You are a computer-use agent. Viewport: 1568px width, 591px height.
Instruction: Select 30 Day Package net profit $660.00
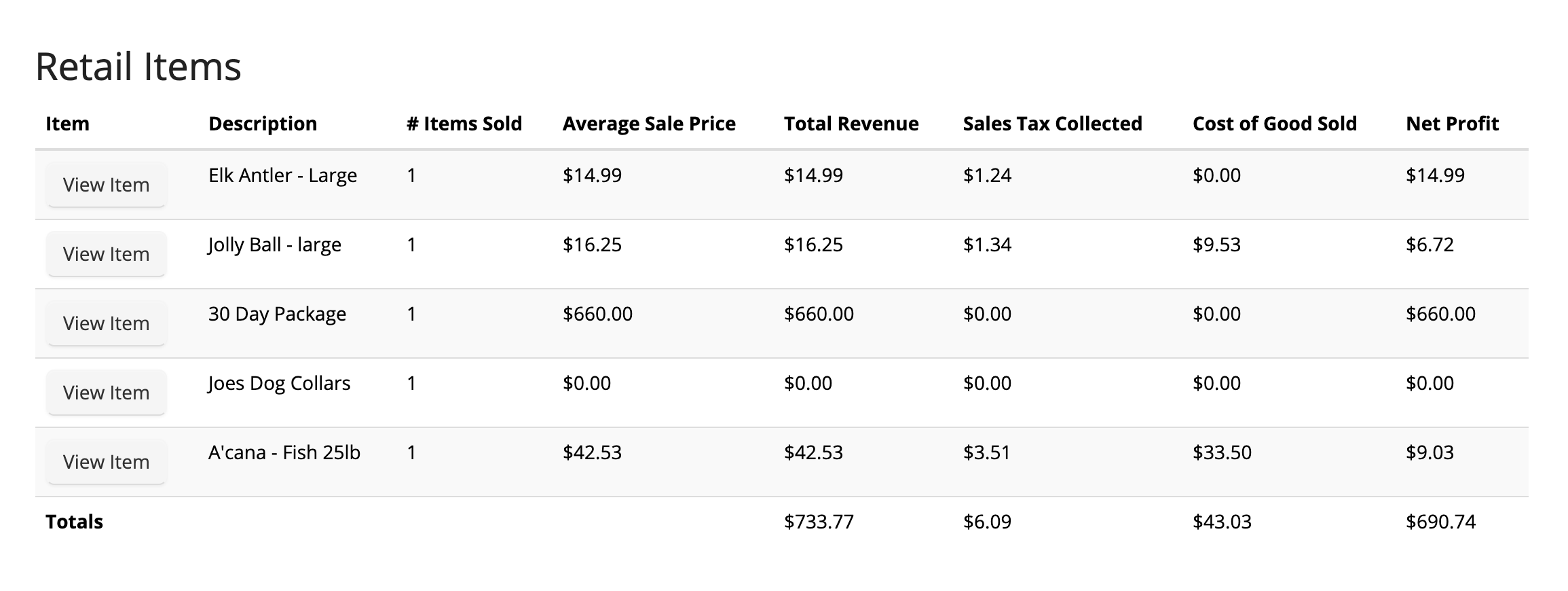(x=1440, y=315)
